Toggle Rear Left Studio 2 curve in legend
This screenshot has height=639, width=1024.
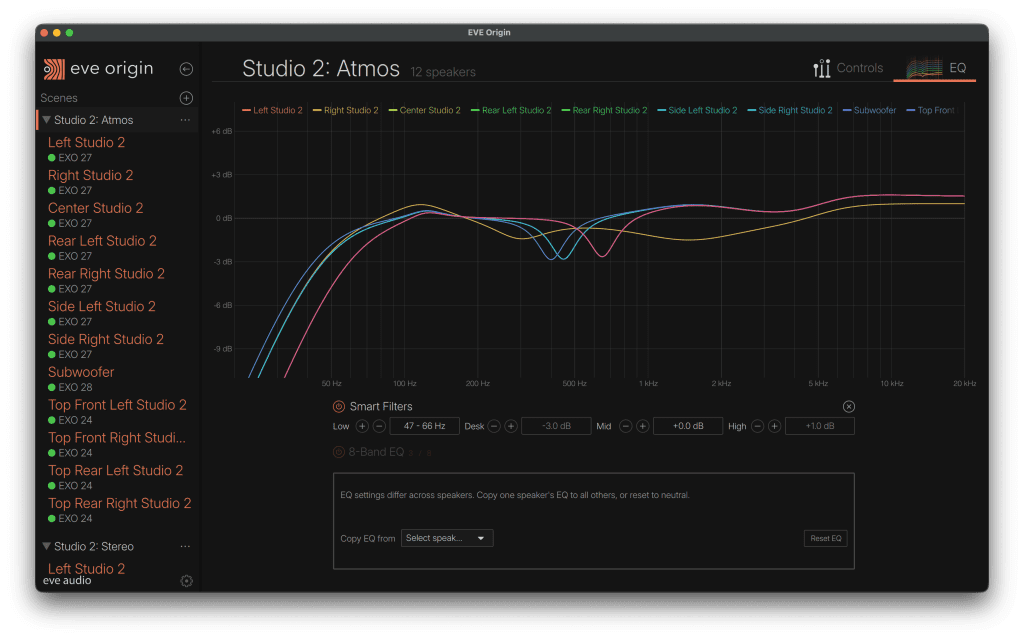[x=511, y=110]
